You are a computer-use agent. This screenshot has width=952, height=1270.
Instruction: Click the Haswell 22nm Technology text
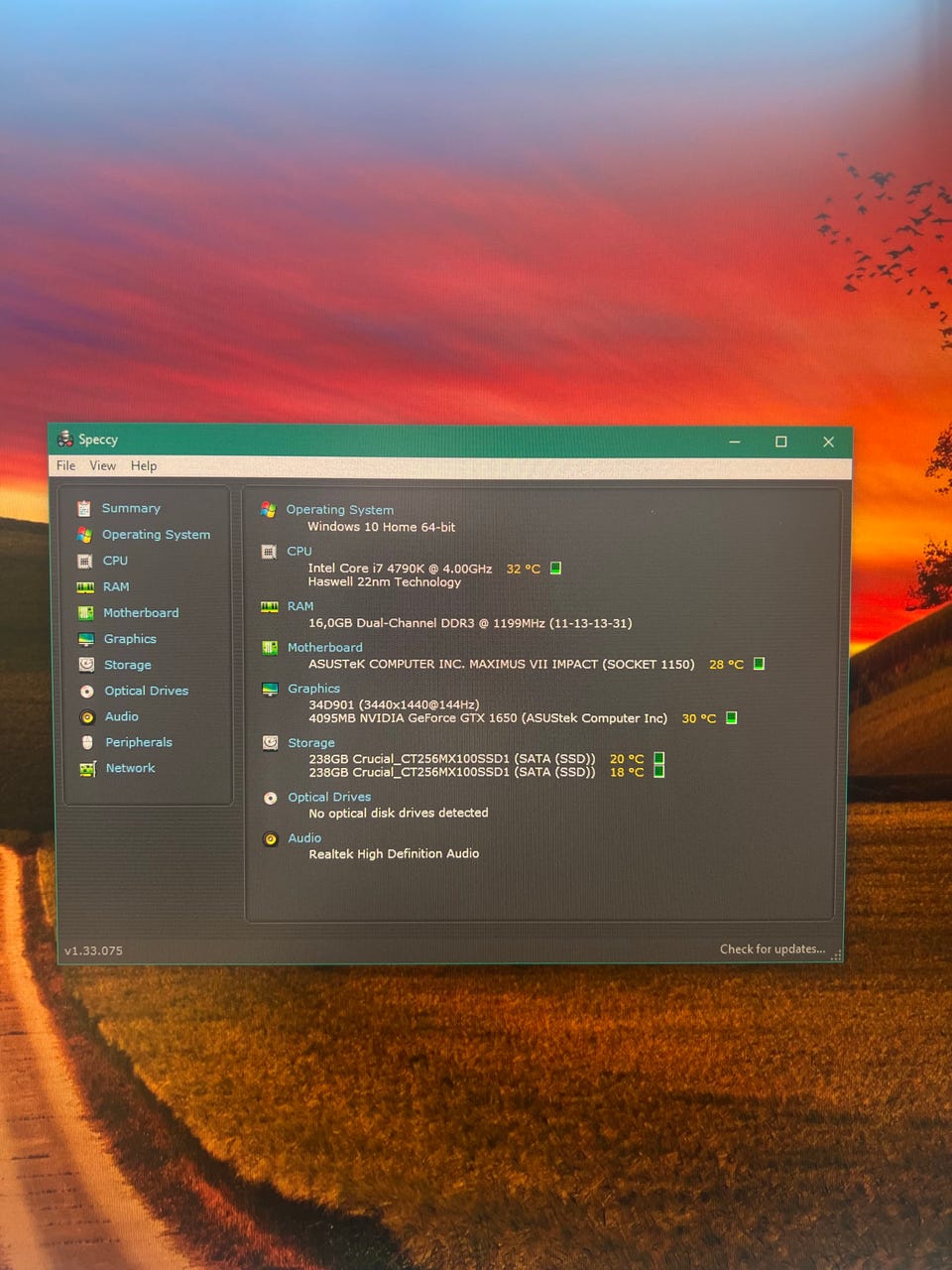click(385, 582)
